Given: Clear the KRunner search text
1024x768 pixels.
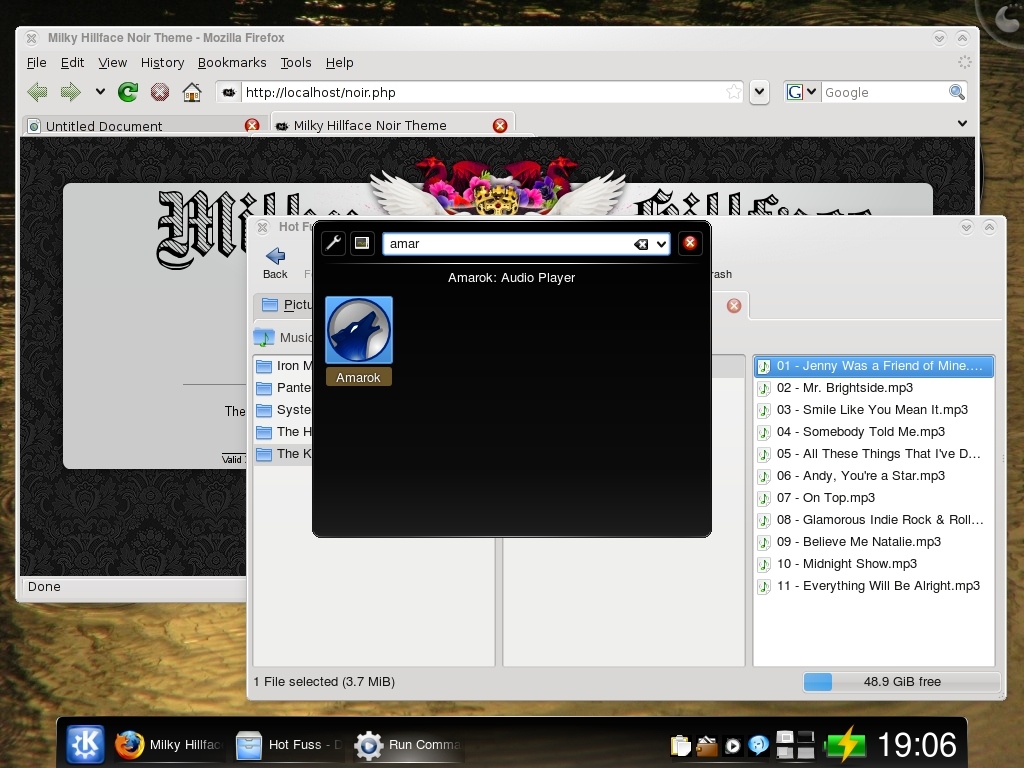Looking at the screenshot, I should (641, 244).
